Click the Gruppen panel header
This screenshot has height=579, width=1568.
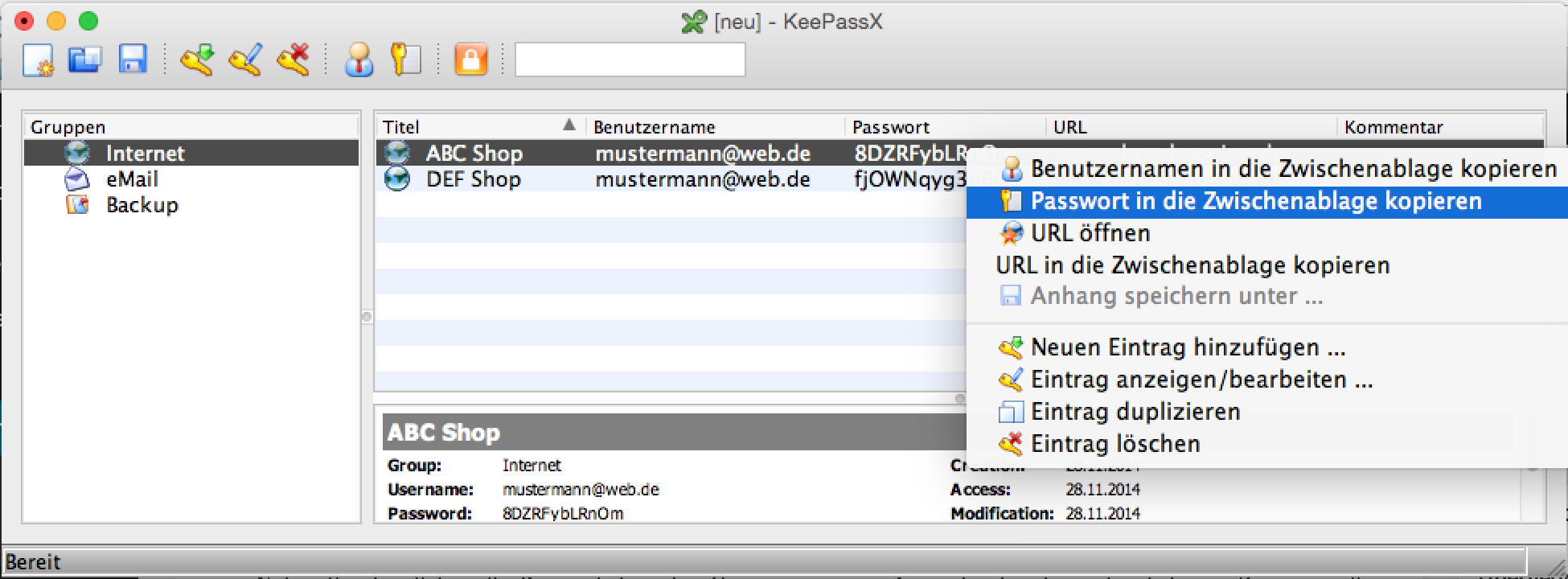click(191, 126)
